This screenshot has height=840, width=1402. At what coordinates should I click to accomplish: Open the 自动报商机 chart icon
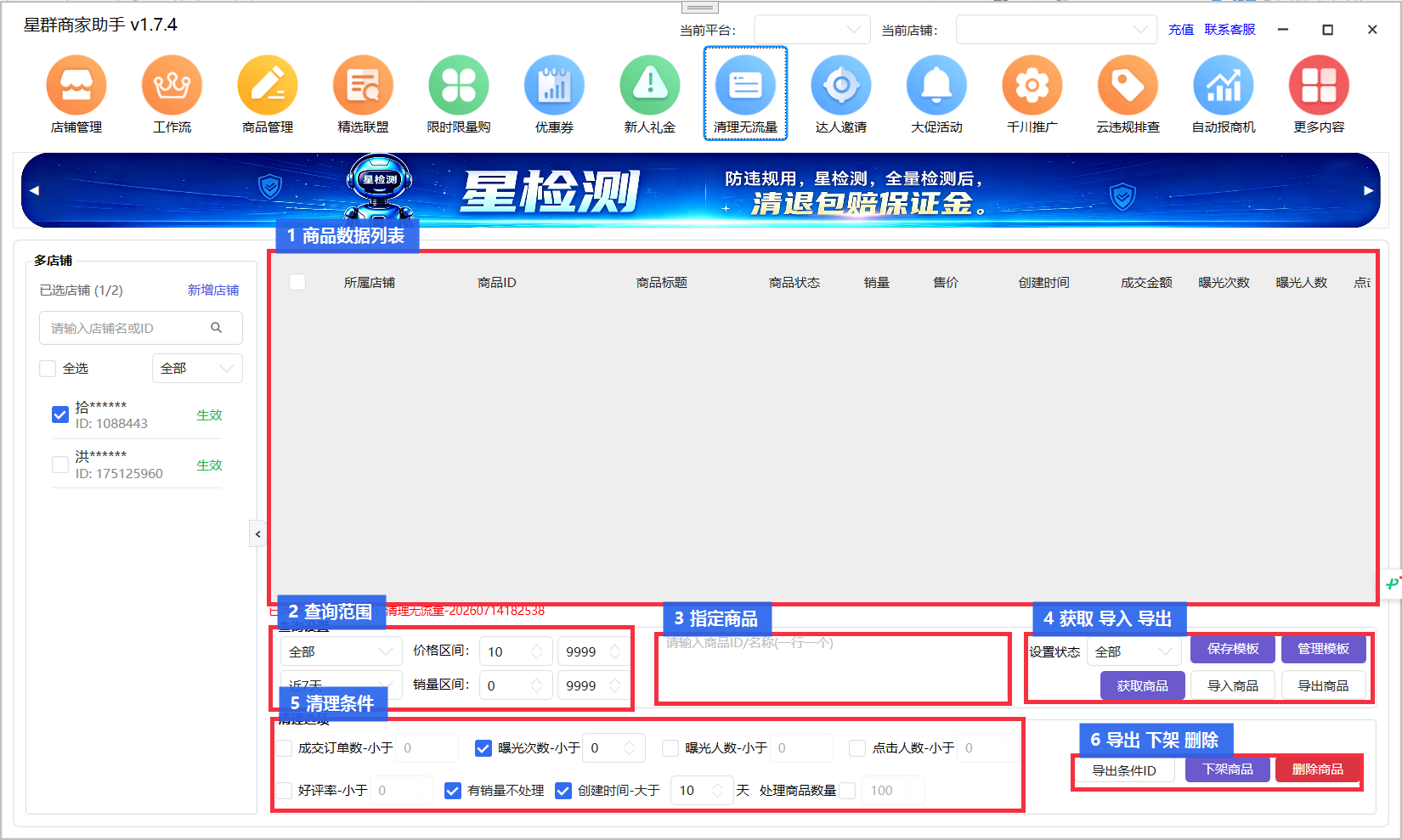coord(1224,85)
